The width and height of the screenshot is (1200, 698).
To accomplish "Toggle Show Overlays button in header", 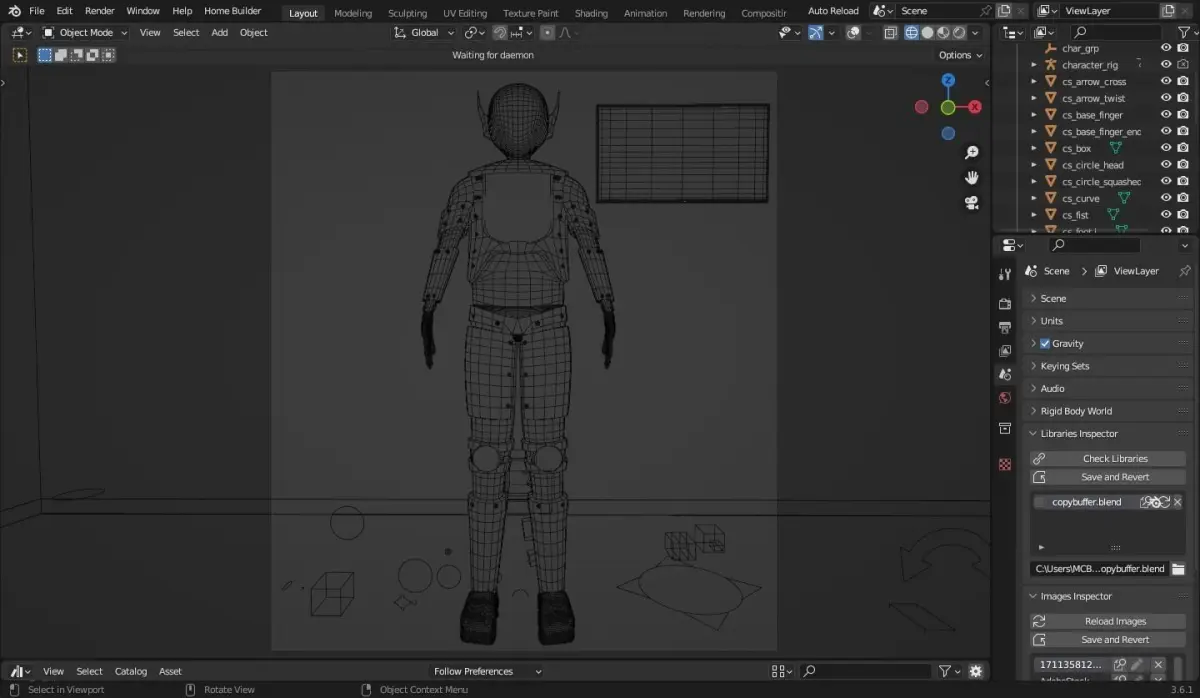I will (x=853, y=32).
